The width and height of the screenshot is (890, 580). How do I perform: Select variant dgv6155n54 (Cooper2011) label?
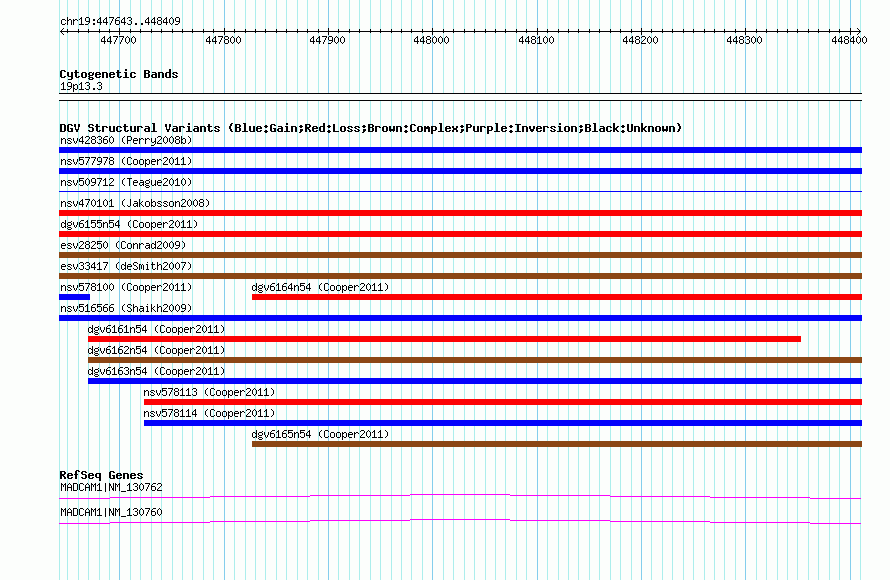tap(129, 224)
